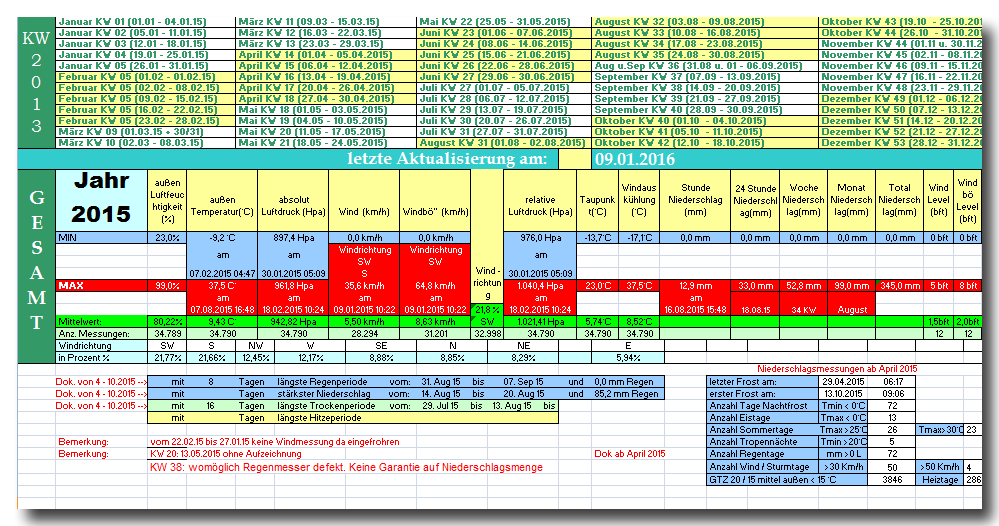This screenshot has width=999, height=526.
Task: Open Juli KW 28 (06.07 - 12.07.2015) week
Action: tap(494, 99)
